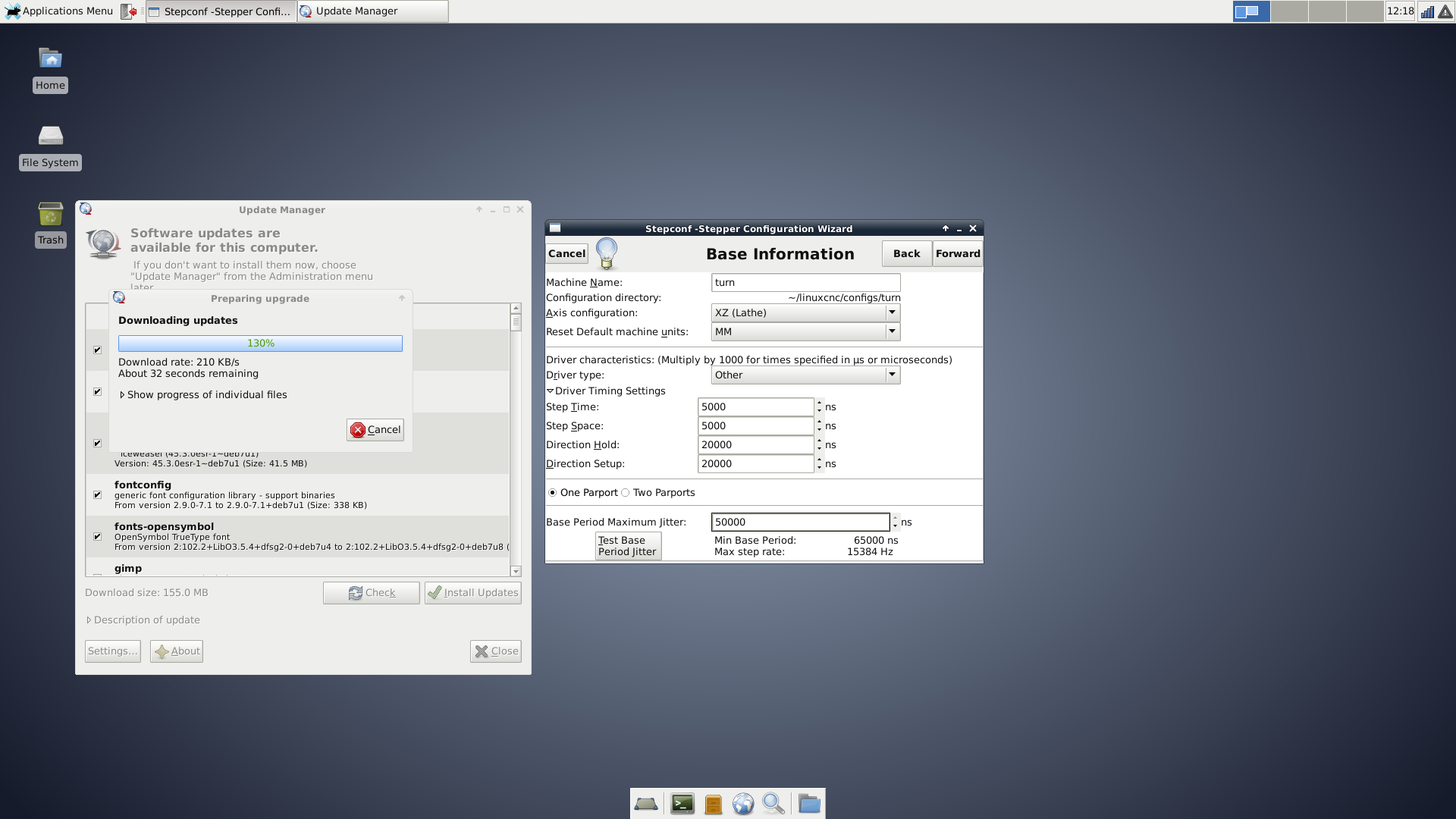Click the Machine Name input field

click(x=805, y=283)
